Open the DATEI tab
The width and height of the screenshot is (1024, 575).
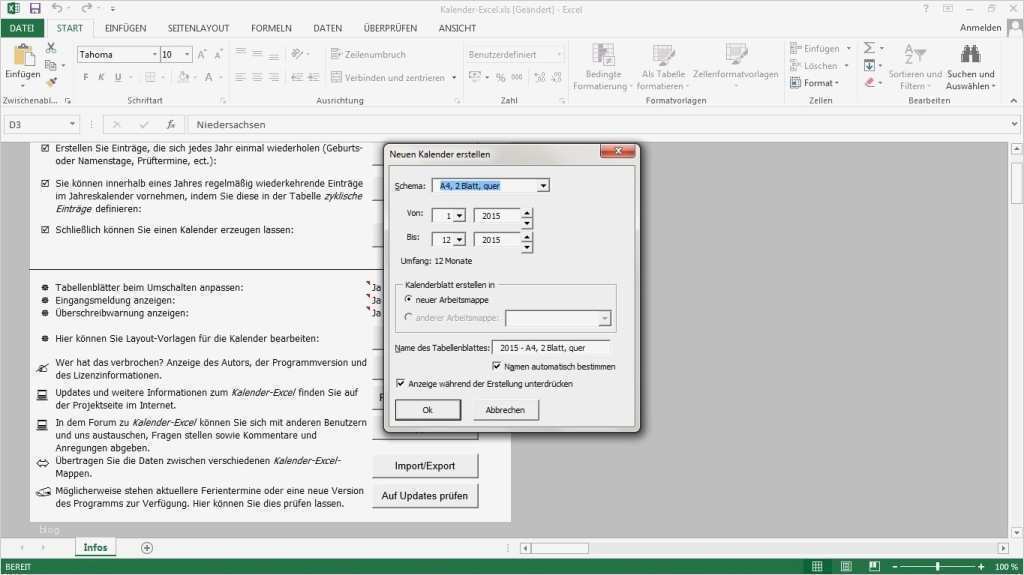tap(22, 28)
